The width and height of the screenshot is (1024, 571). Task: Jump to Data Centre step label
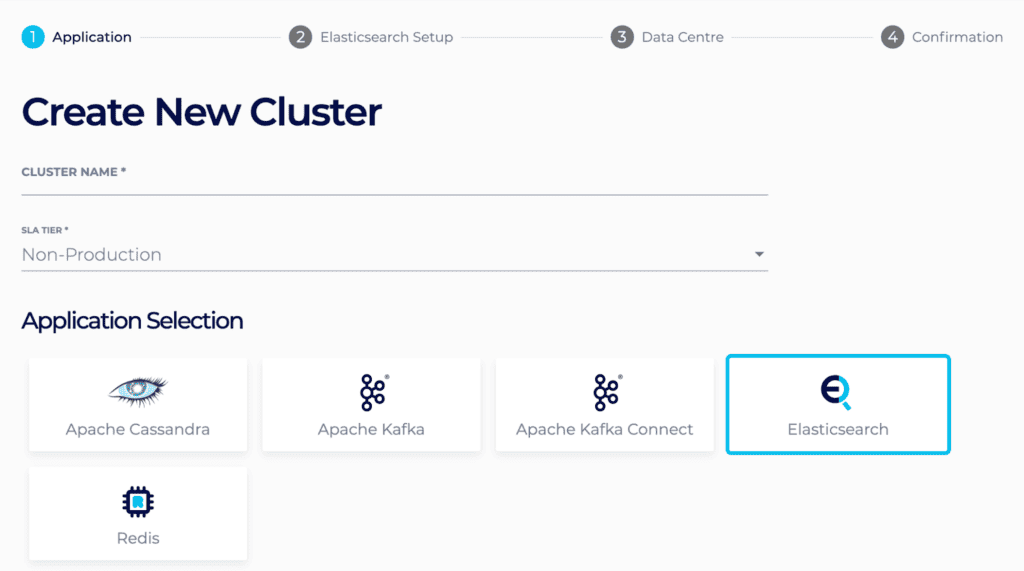(682, 37)
